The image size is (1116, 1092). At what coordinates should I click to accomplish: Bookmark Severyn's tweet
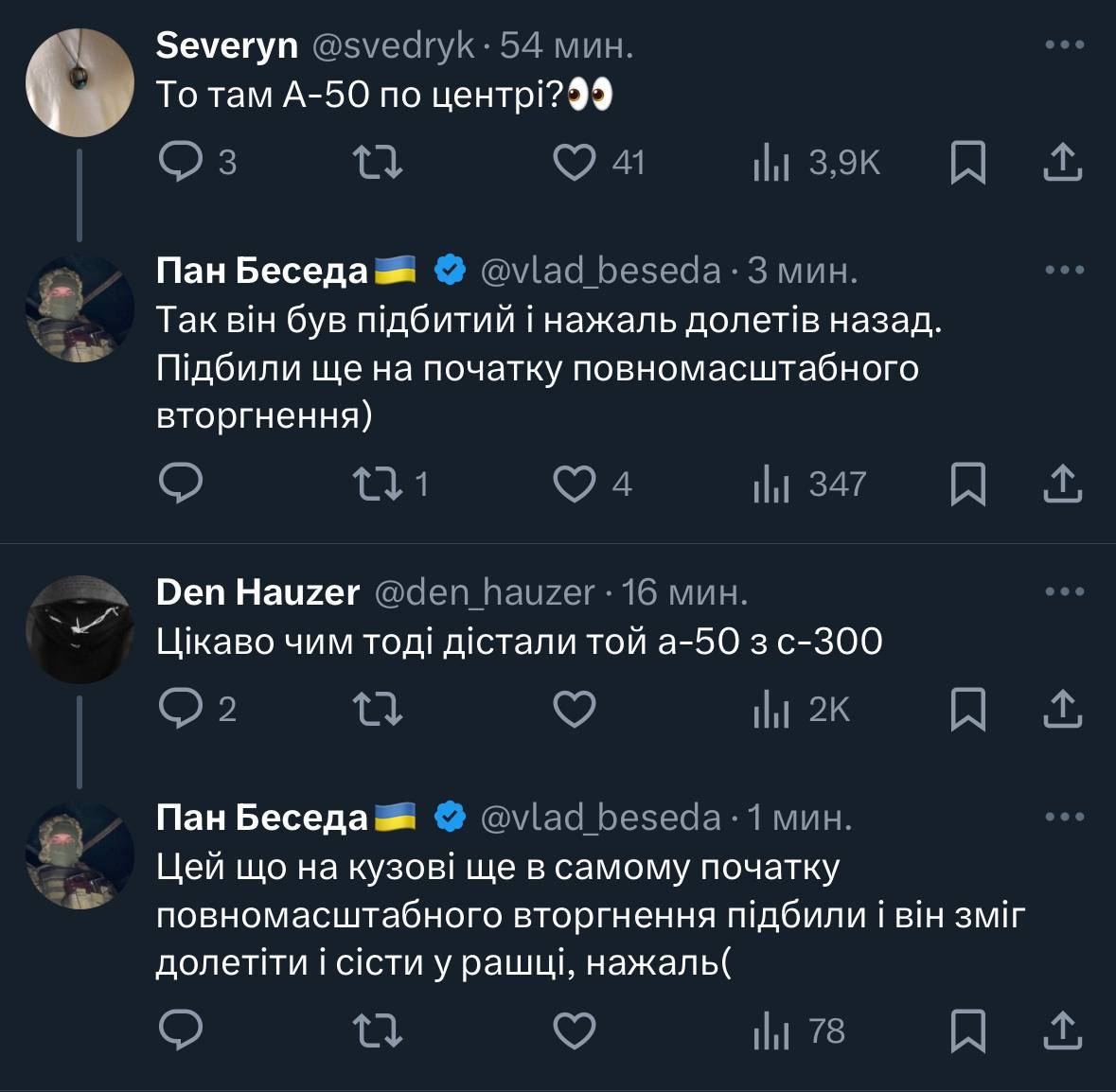click(x=967, y=163)
